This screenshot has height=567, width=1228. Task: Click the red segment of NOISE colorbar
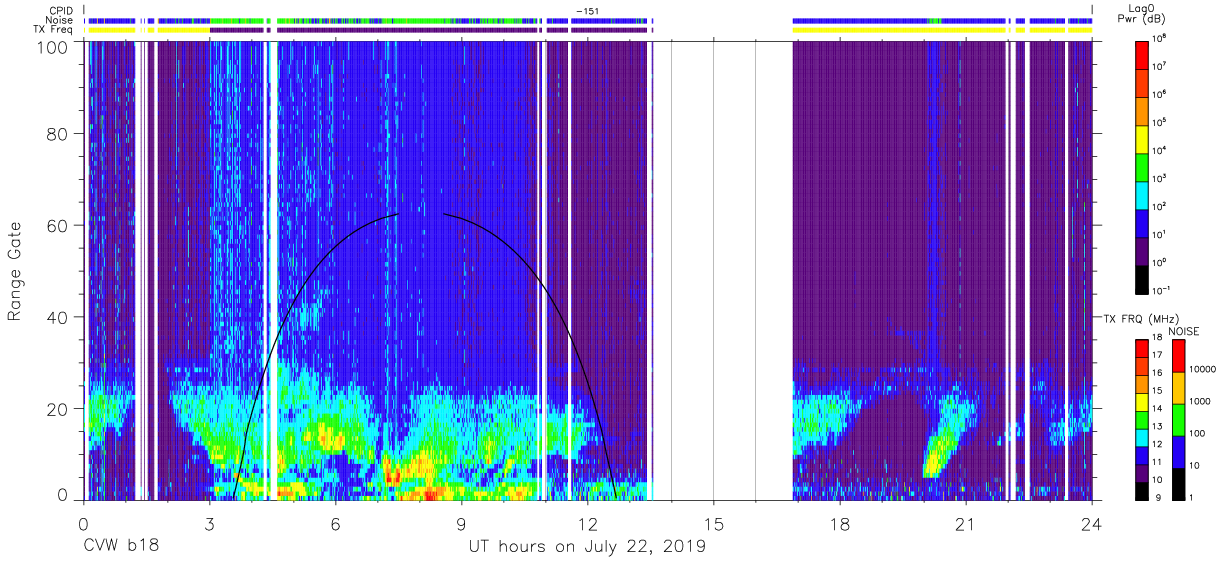tap(1178, 356)
